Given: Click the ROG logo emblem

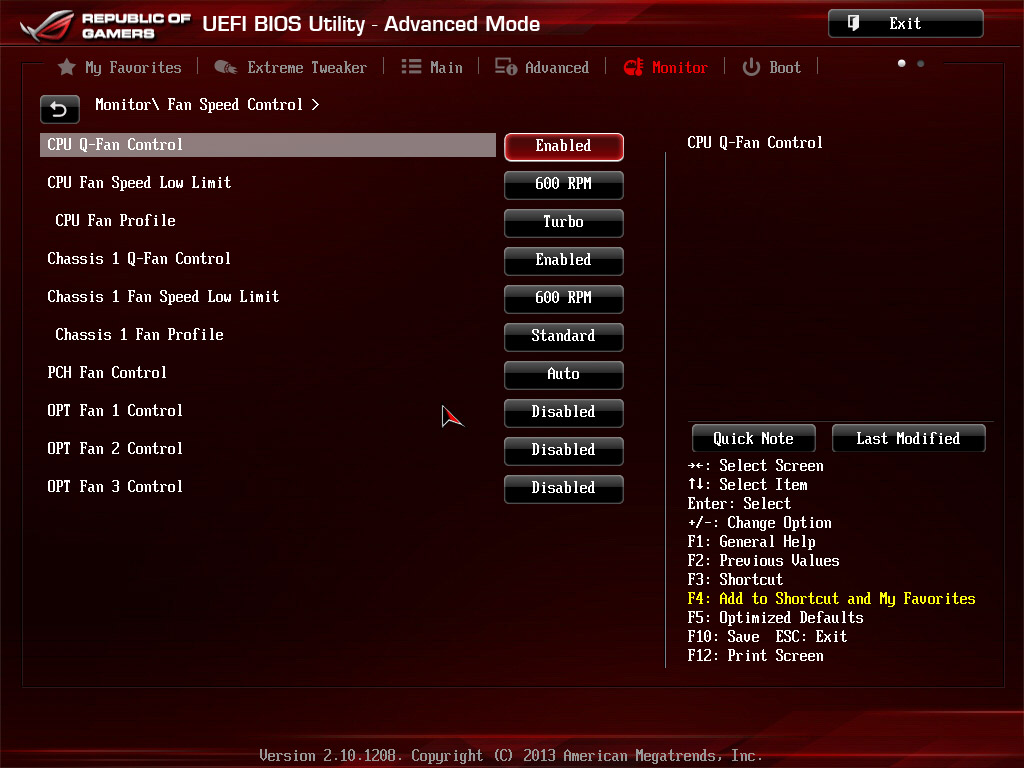Looking at the screenshot, I should (x=46, y=26).
